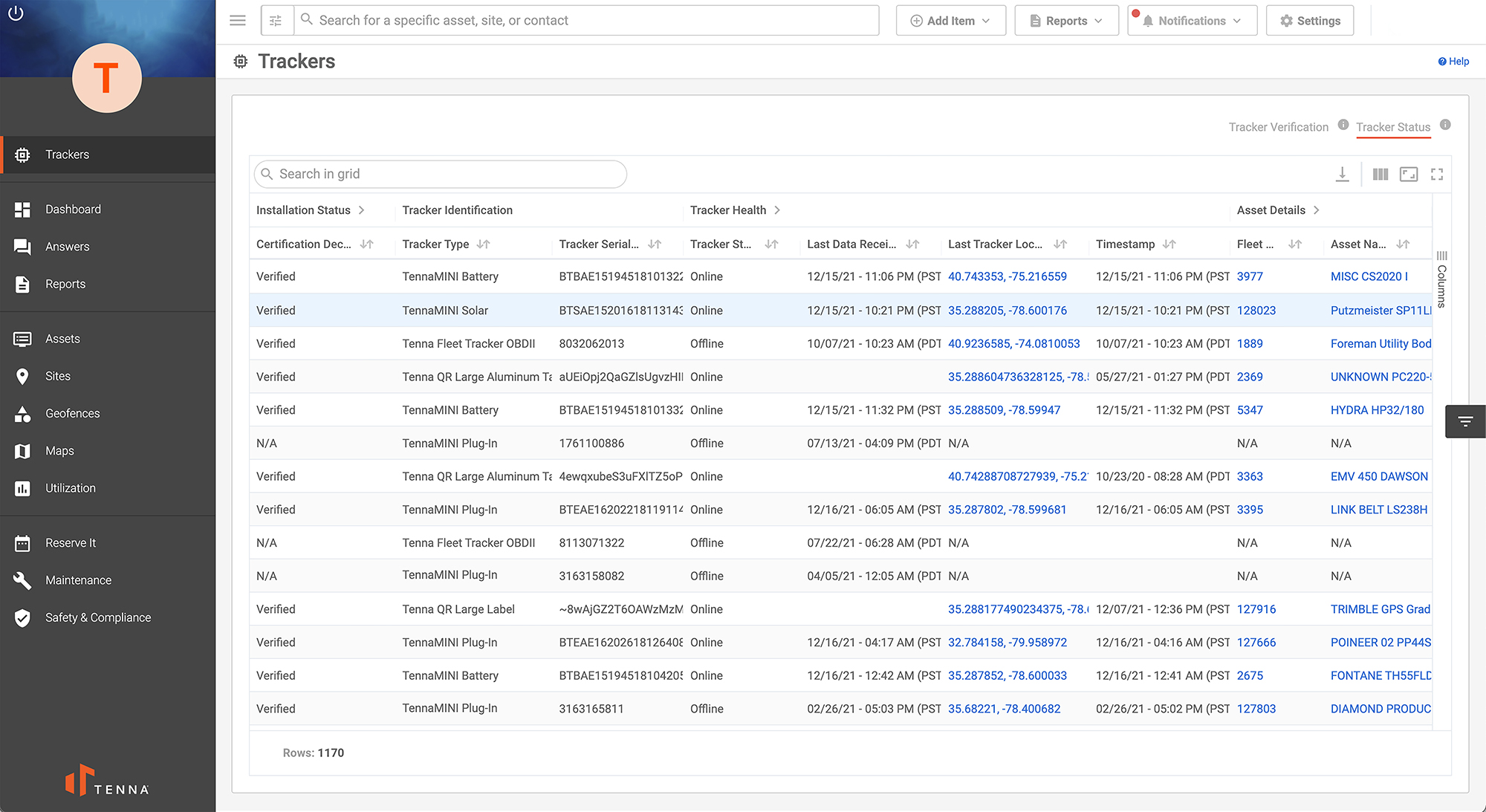Click the Tracker Status info icon
Image resolution: width=1486 pixels, height=812 pixels.
[x=1445, y=125]
